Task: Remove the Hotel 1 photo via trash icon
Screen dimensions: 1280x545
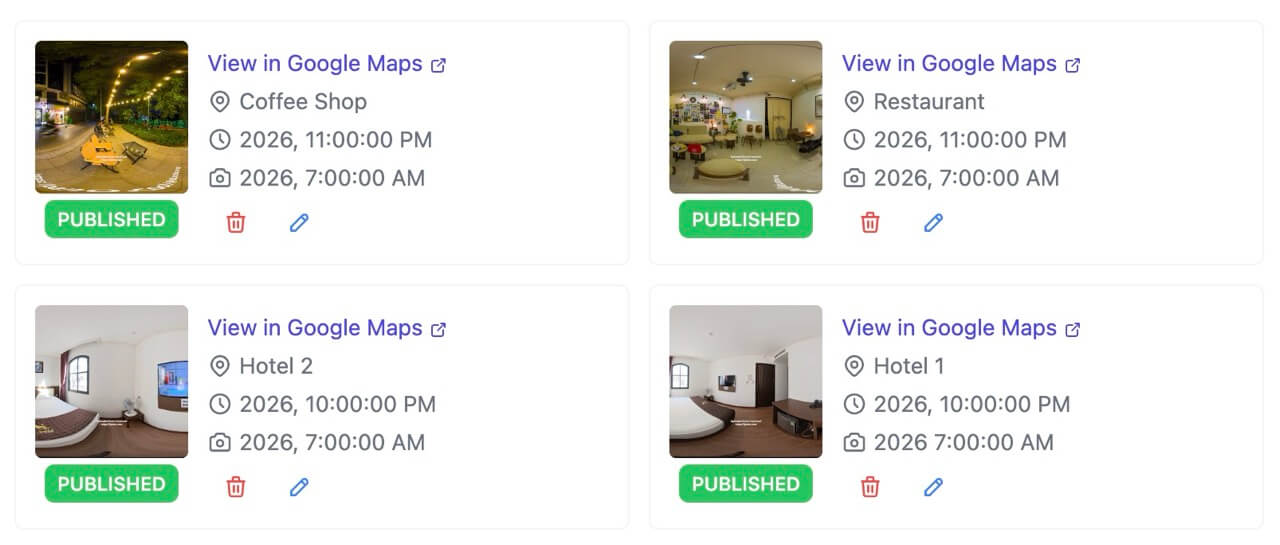Action: [870, 487]
